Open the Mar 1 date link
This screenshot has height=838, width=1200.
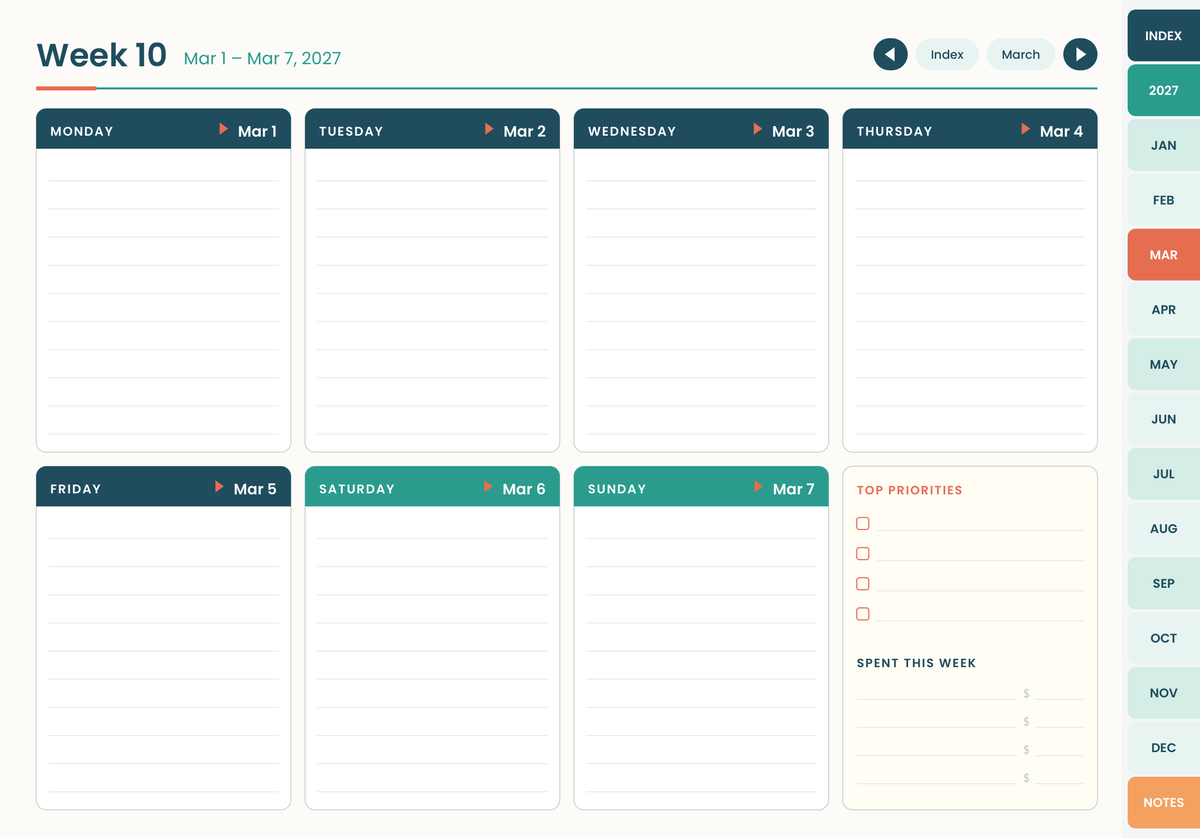(x=257, y=131)
